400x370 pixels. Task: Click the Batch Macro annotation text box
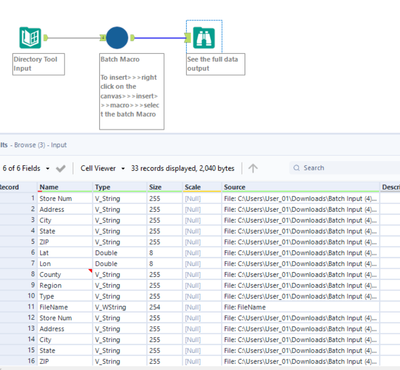tap(132, 91)
